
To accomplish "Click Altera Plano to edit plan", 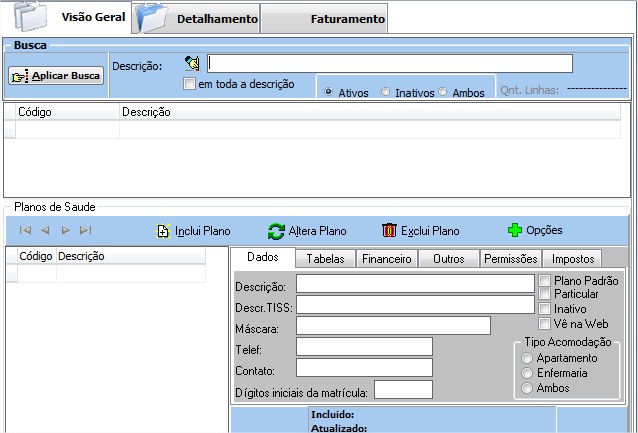I will point(307,231).
